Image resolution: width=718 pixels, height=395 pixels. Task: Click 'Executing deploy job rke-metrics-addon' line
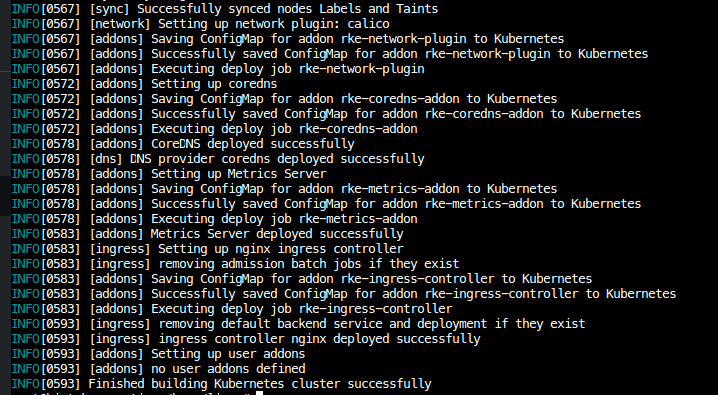[284, 219]
